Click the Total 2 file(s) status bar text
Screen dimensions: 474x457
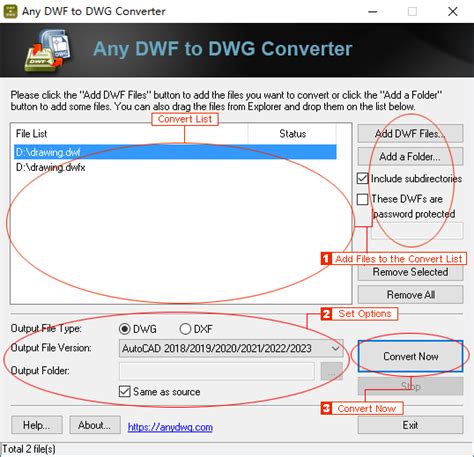[x=29, y=449]
